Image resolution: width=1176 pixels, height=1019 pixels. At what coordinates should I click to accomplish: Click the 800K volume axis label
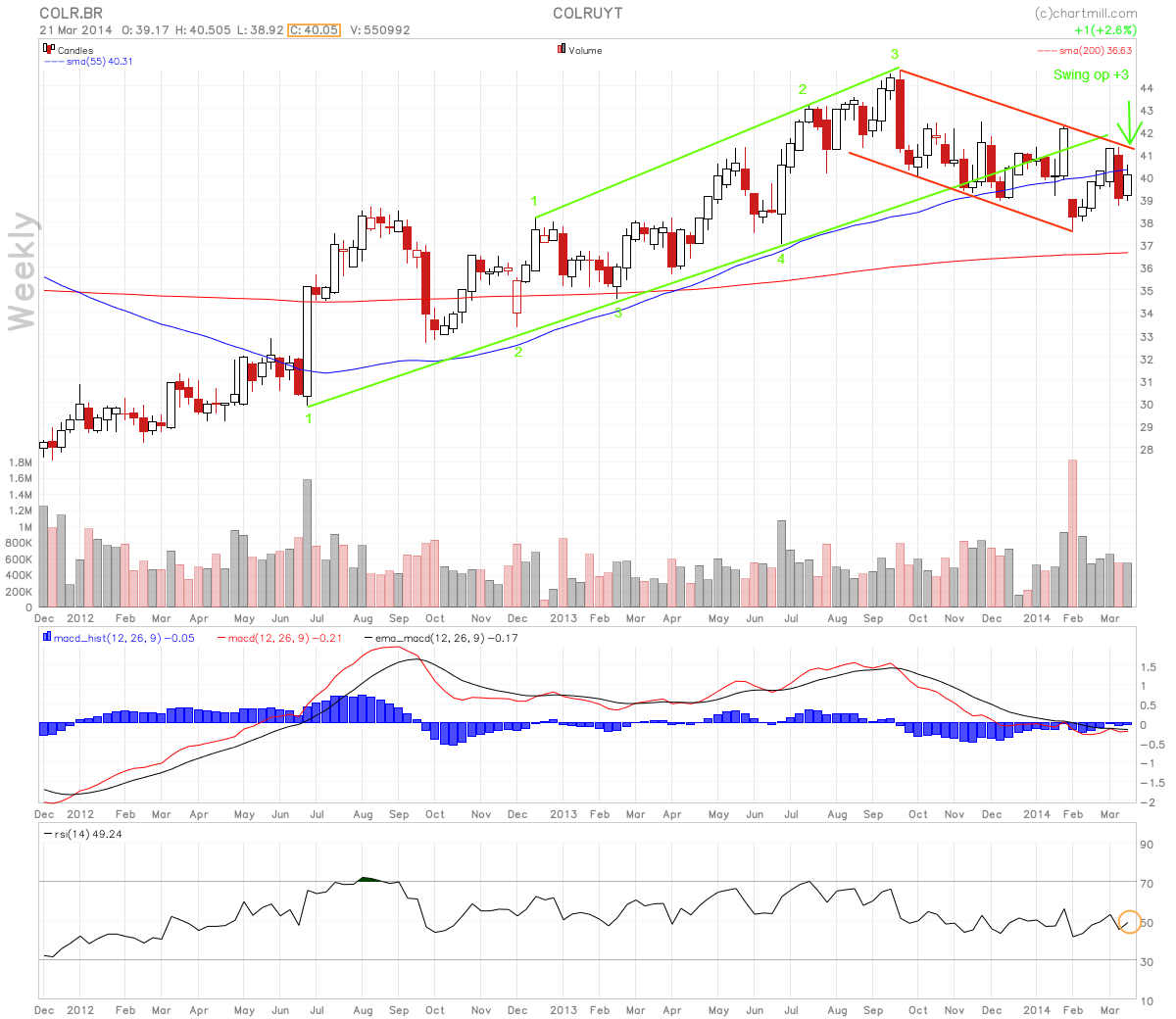click(19, 543)
